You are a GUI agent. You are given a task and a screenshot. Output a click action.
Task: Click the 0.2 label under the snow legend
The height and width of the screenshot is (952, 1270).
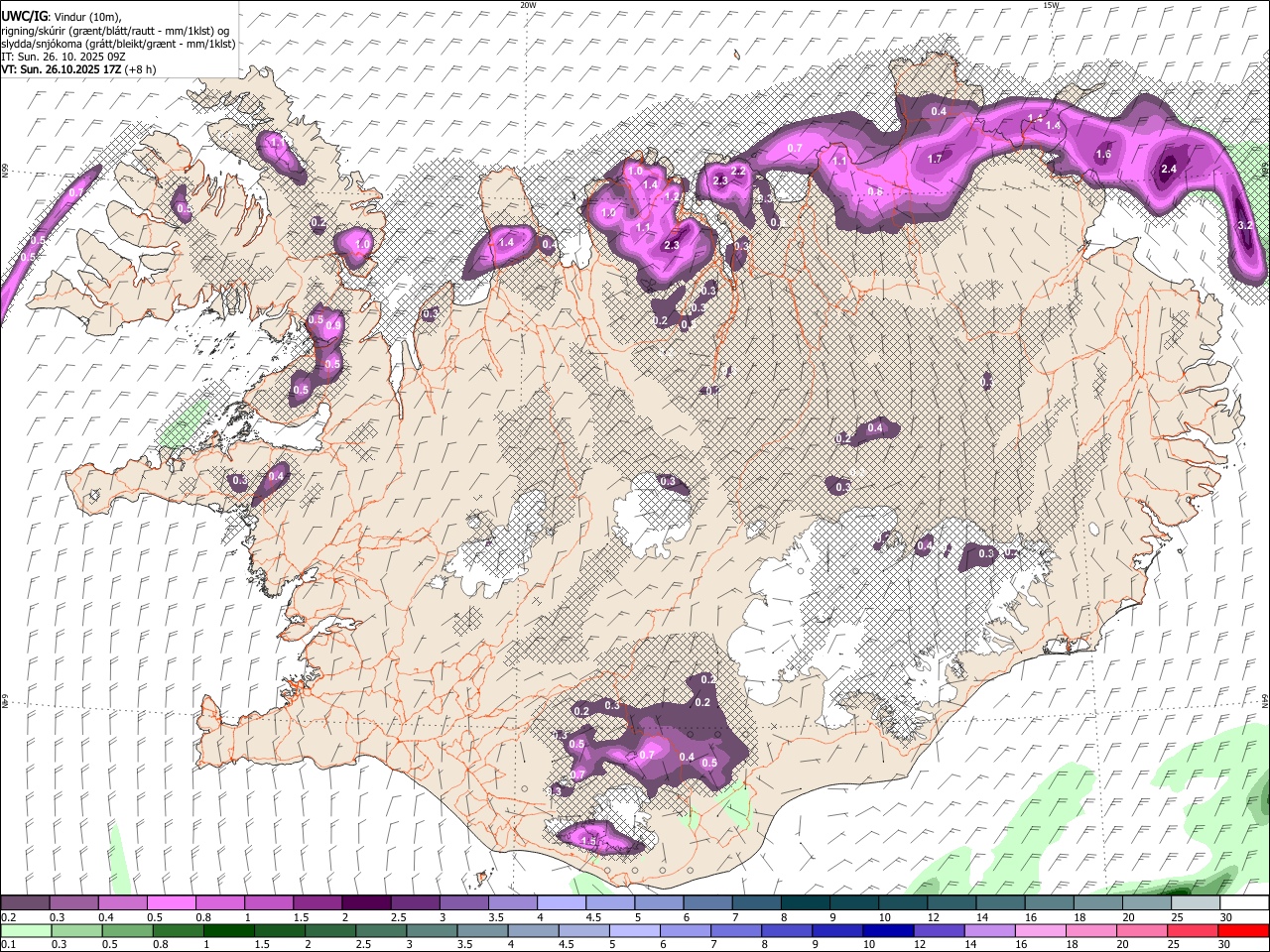click(8, 917)
